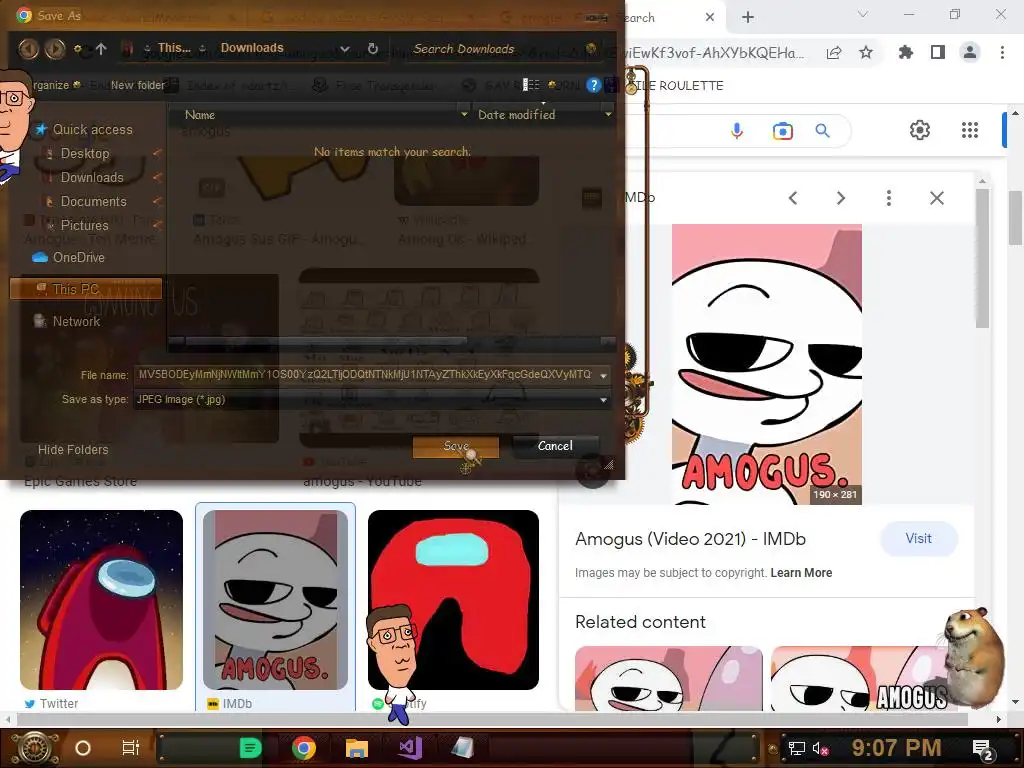Open the Google apps grid
Screen dimensions: 1024x768
click(970, 130)
